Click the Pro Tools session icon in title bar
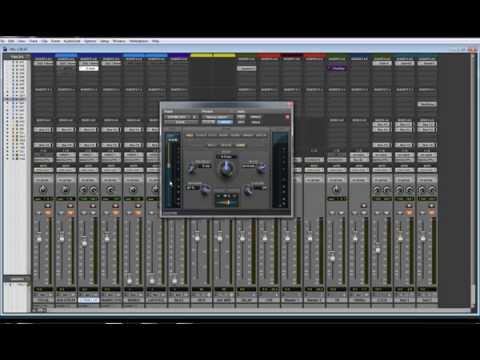 coord(5,49)
